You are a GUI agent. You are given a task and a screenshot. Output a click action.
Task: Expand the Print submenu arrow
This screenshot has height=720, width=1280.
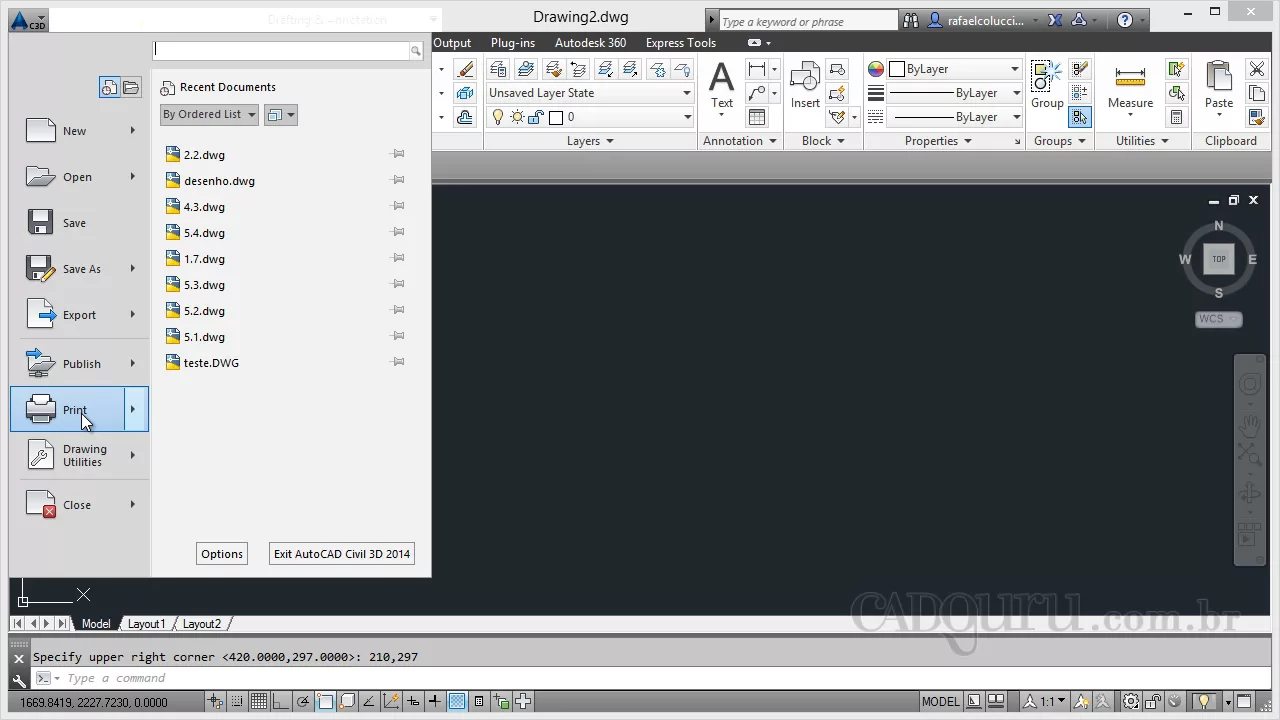tap(133, 410)
